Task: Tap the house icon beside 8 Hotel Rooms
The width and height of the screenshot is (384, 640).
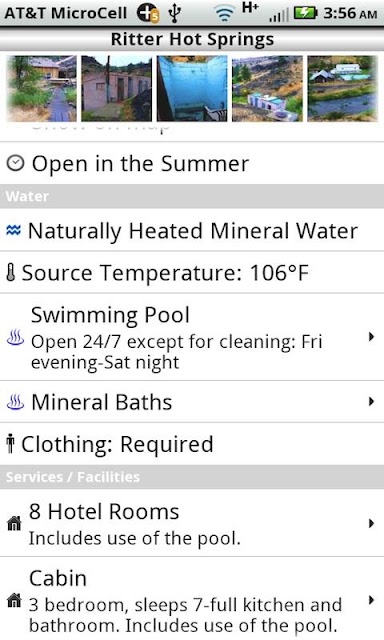Action: [14, 523]
